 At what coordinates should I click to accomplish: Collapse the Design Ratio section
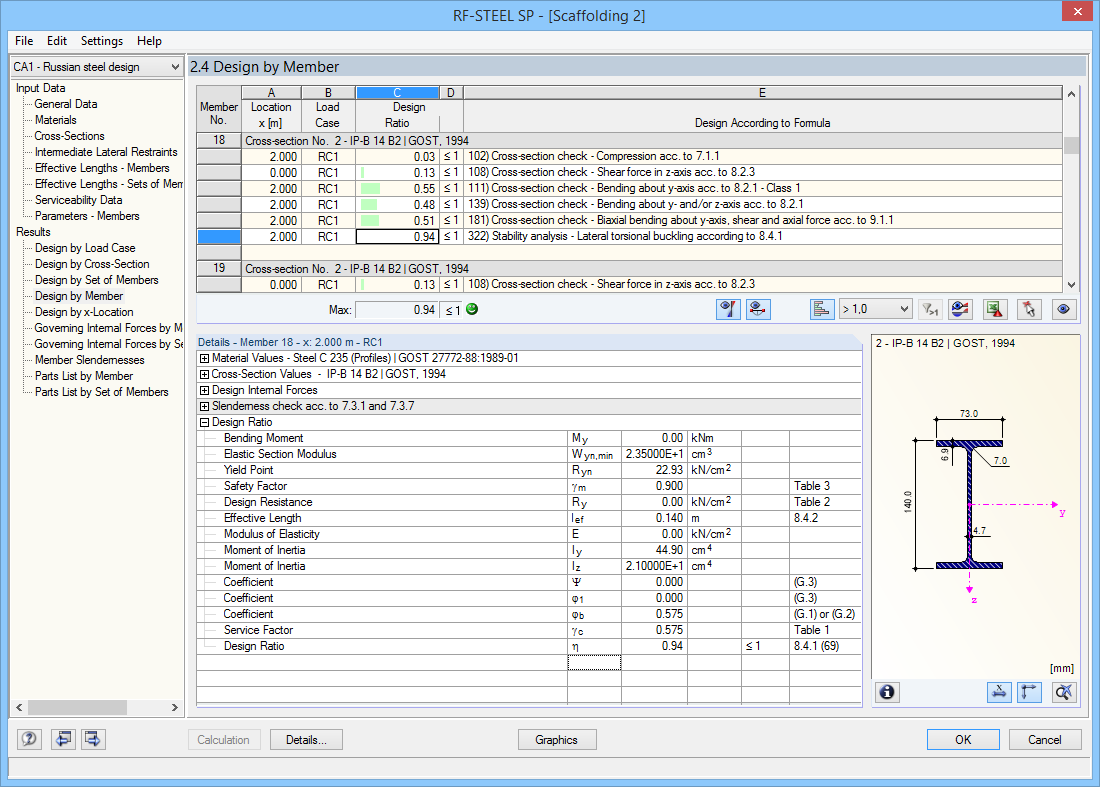pos(206,421)
